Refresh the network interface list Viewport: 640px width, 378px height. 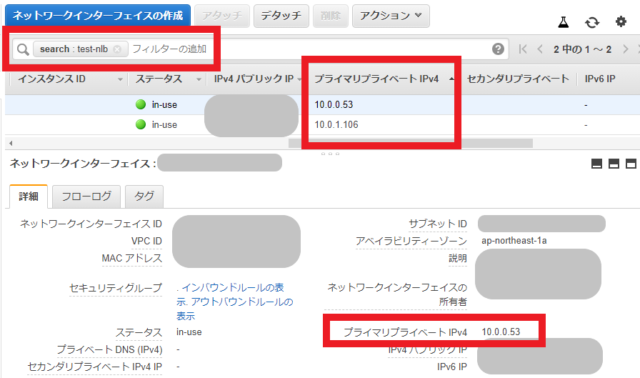(592, 22)
